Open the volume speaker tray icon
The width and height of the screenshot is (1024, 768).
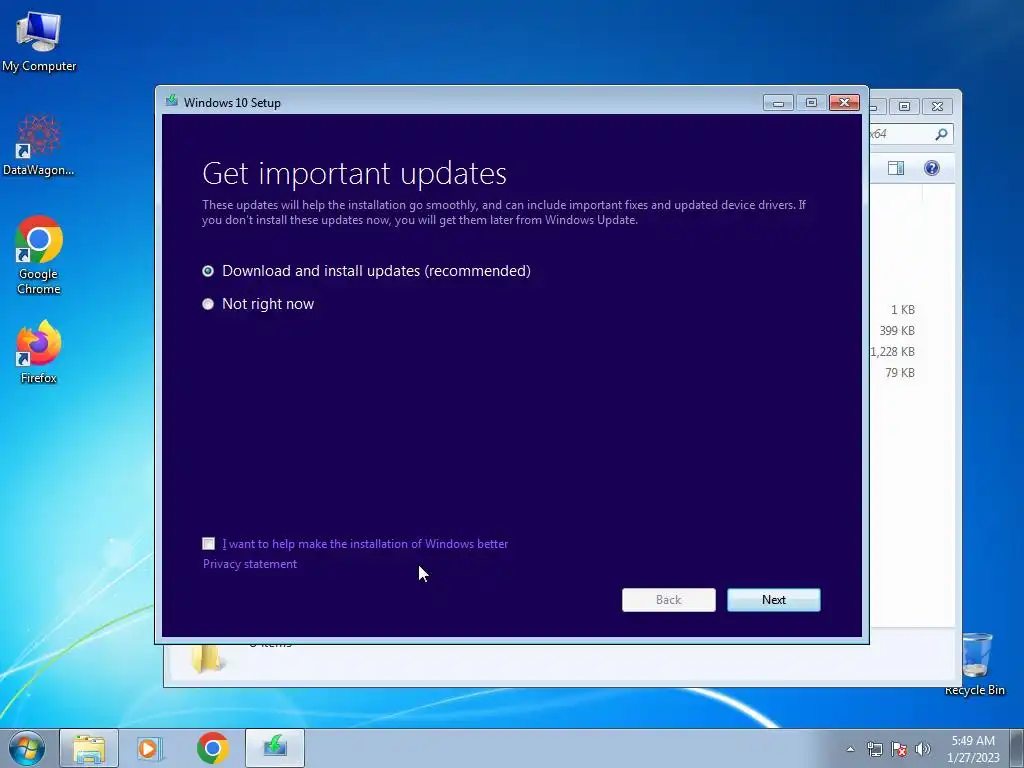(923, 749)
